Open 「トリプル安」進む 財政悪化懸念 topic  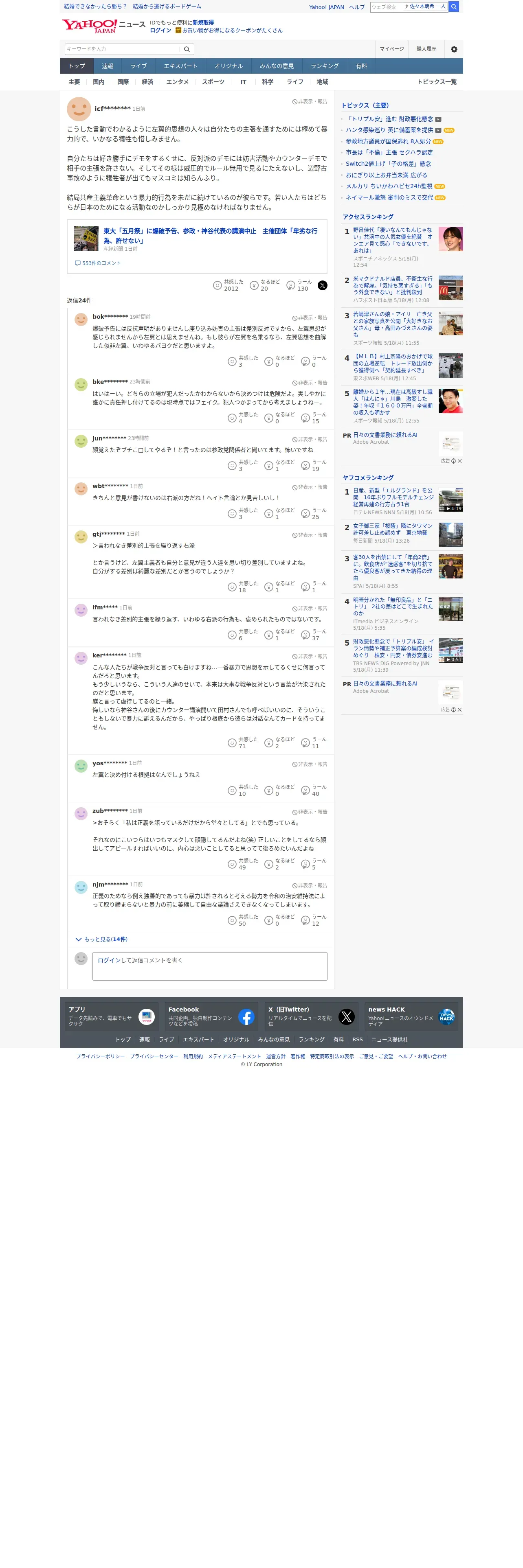tap(390, 119)
